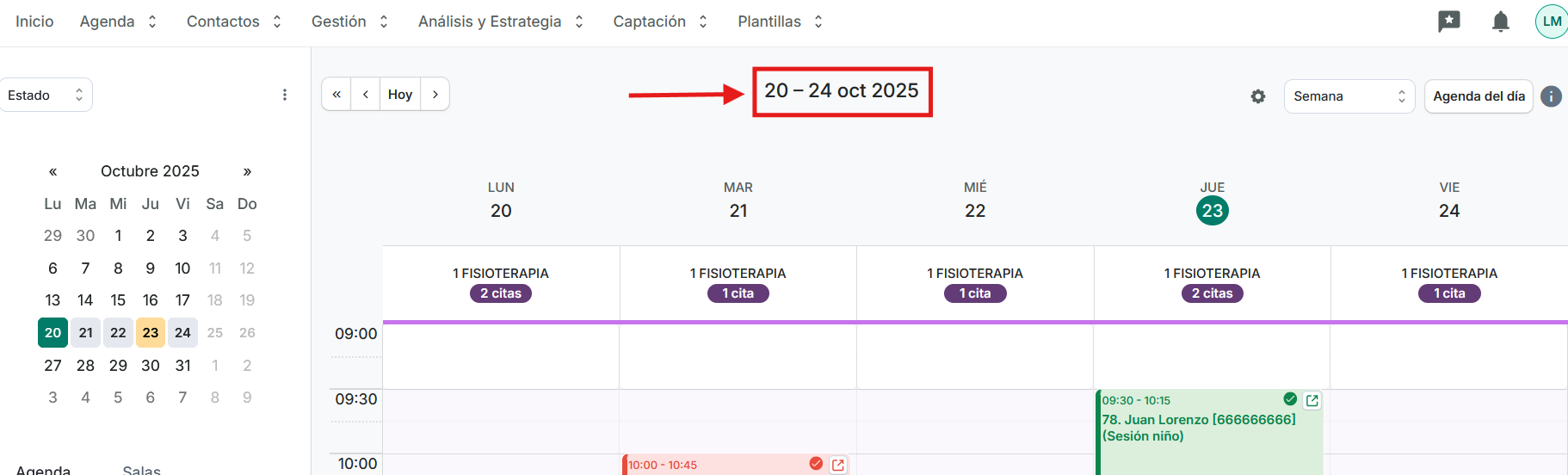The height and width of the screenshot is (475, 1568).
Task: Click the Hoy button
Action: pyautogui.click(x=400, y=95)
